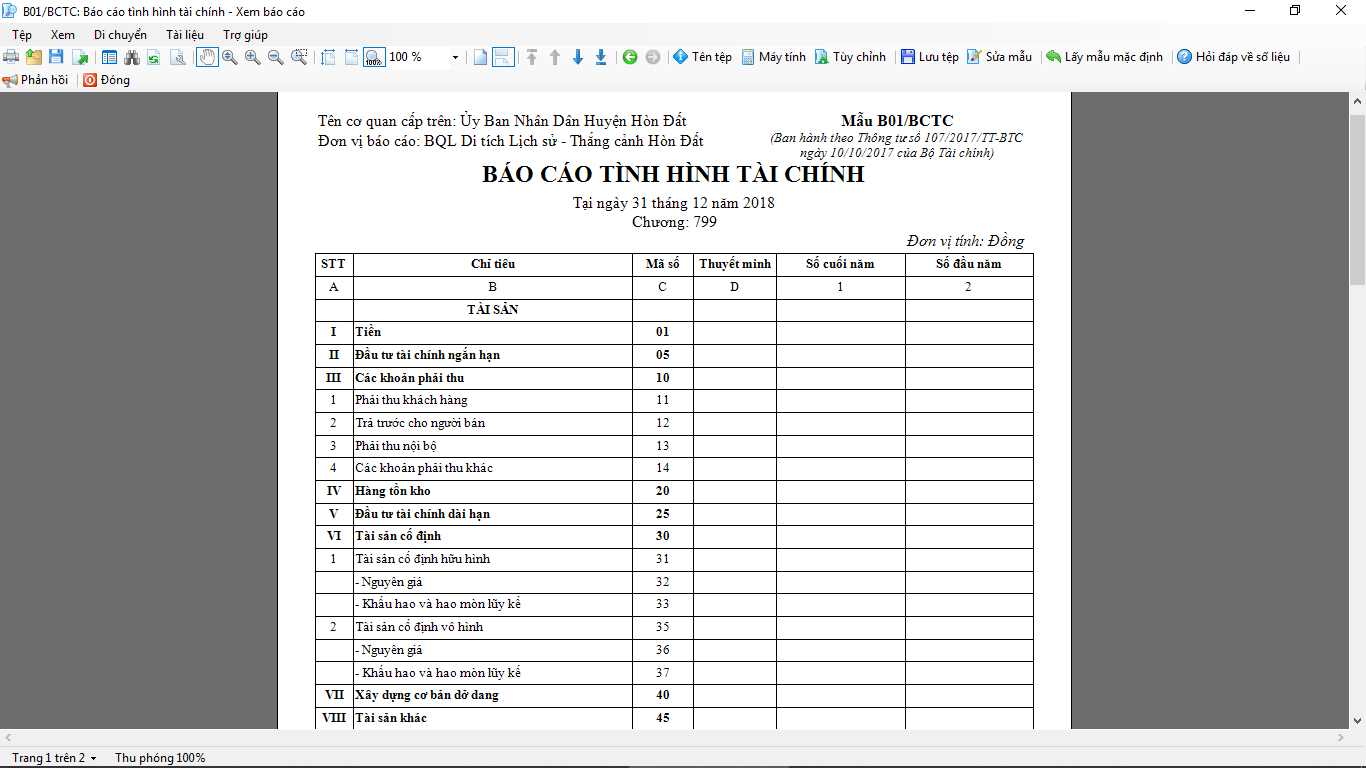Click the blue floppy disk save icon

[56, 57]
